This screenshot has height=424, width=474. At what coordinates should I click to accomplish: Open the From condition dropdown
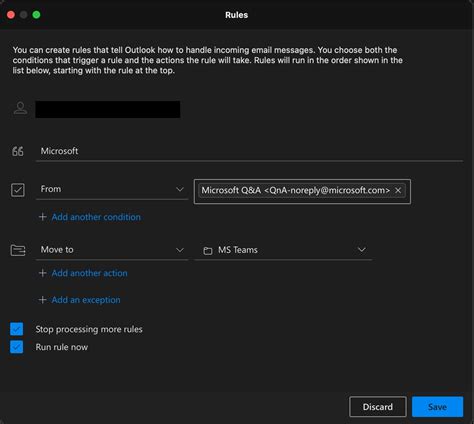[x=112, y=189]
